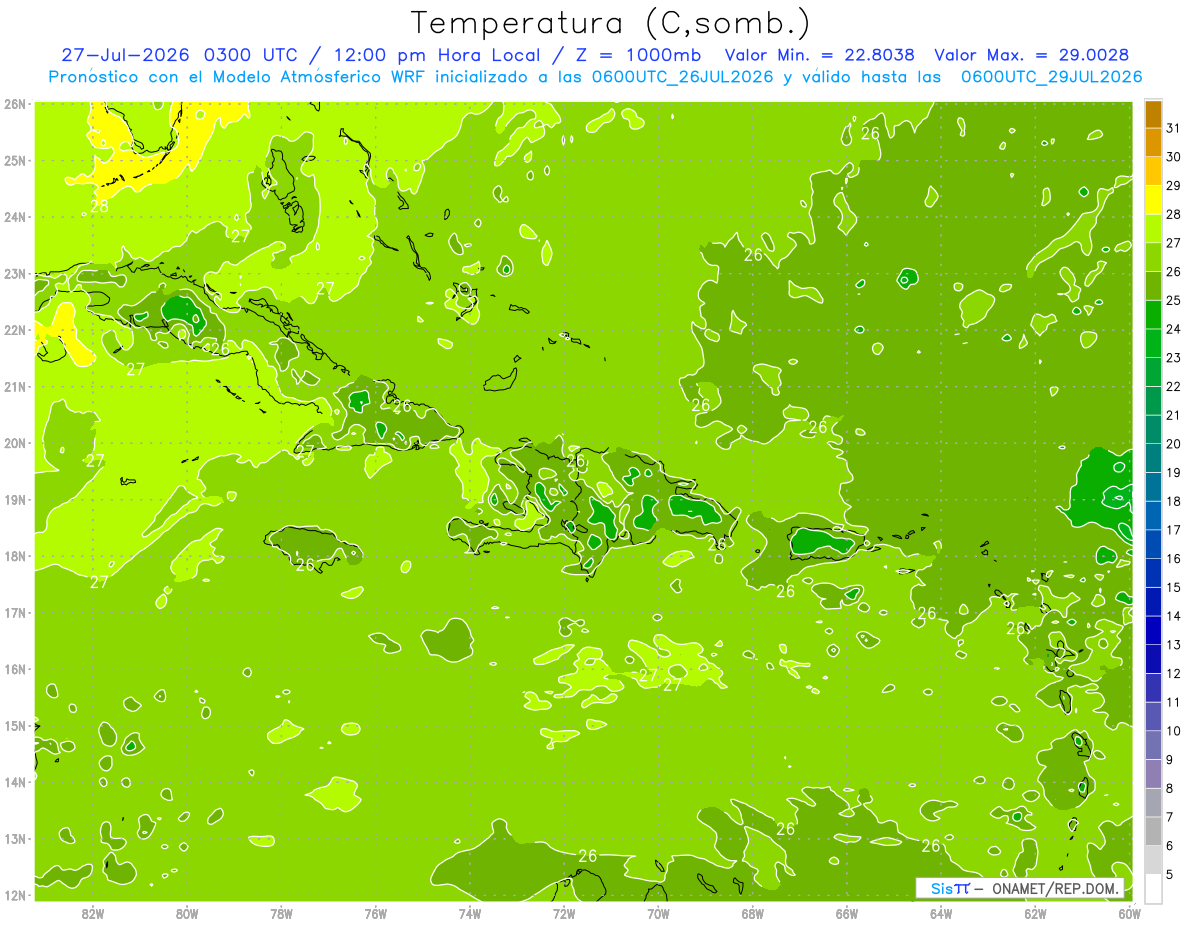Click the "12" colorbar scale label
Viewport: 1200px width, 927px height.
tap(1173, 673)
